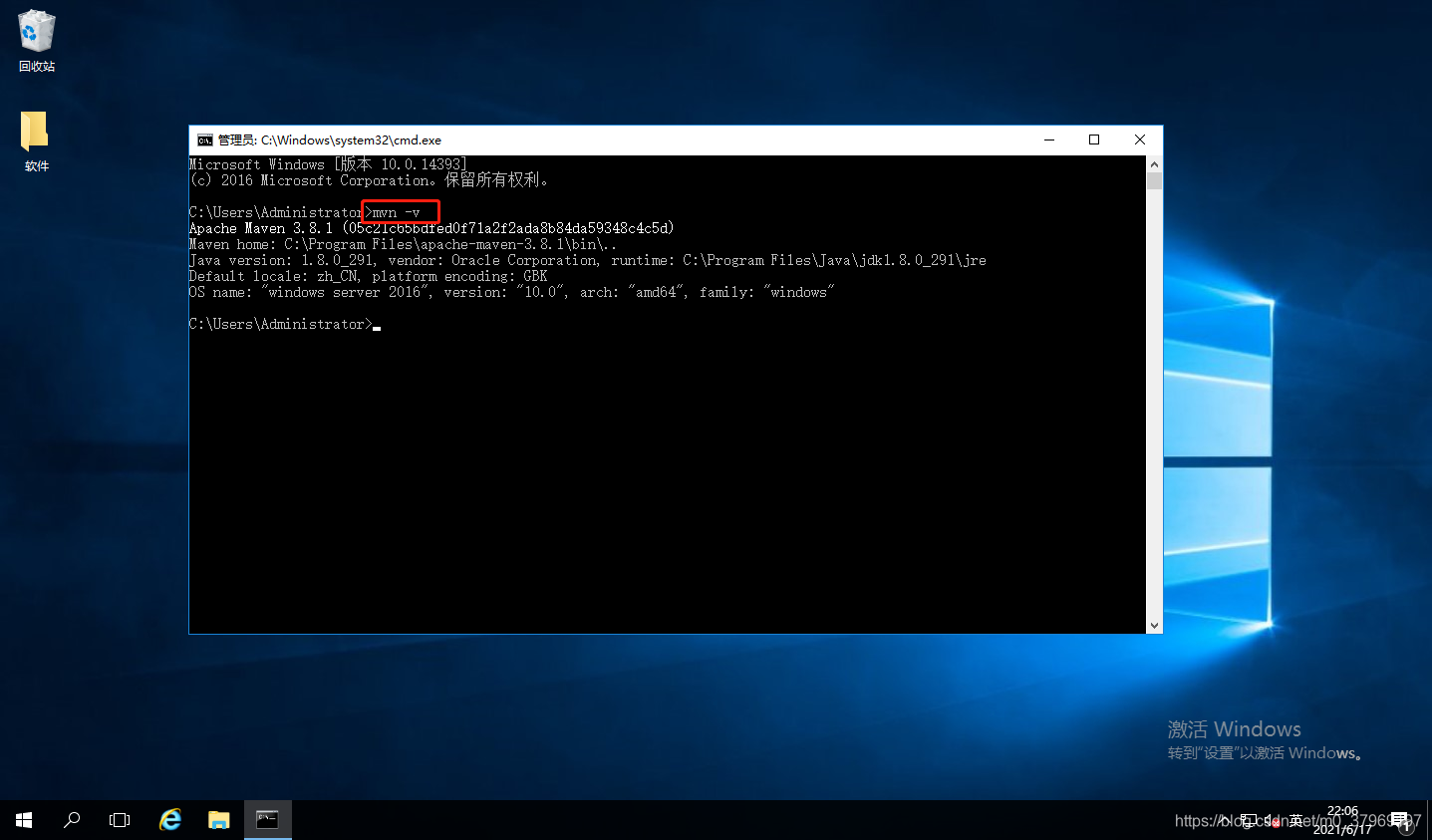Open File Explorer from the taskbar
This screenshot has height=840, width=1432.
pyautogui.click(x=219, y=820)
